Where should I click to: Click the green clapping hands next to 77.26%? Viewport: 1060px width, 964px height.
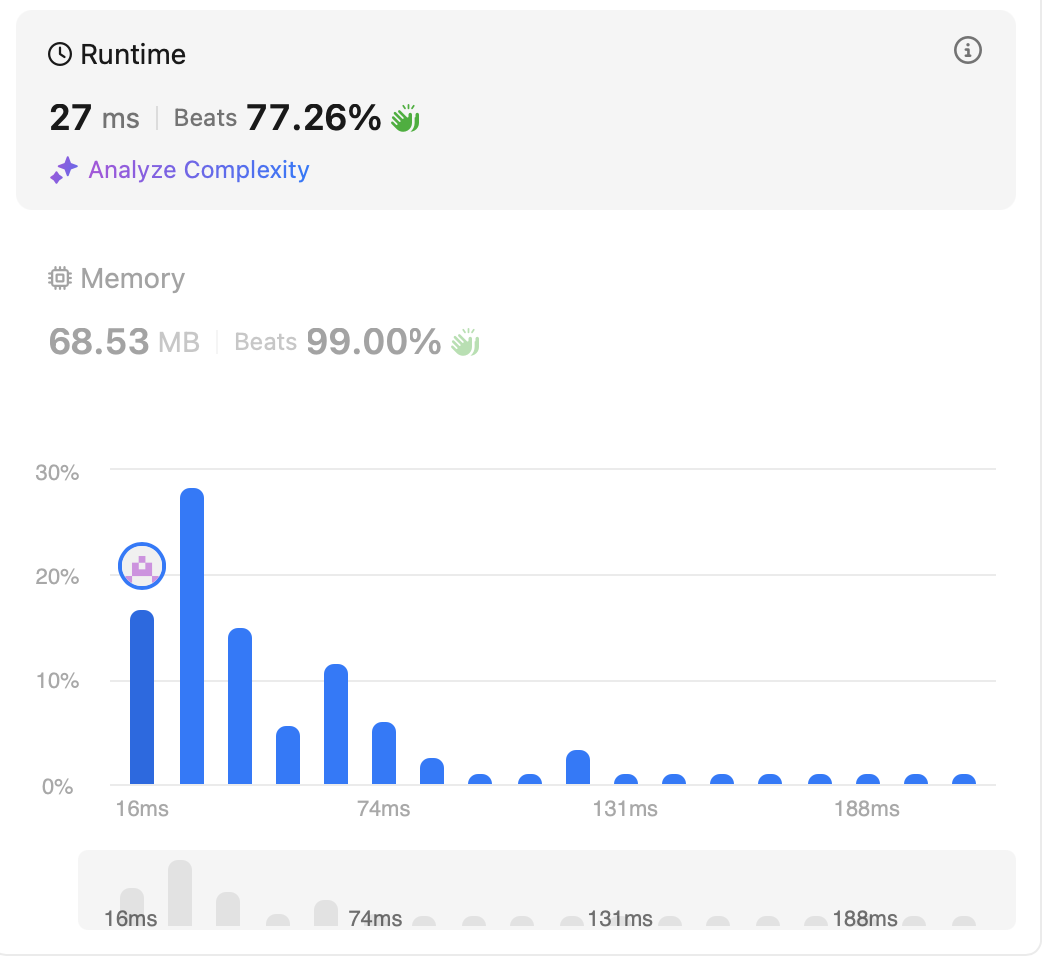pos(405,119)
